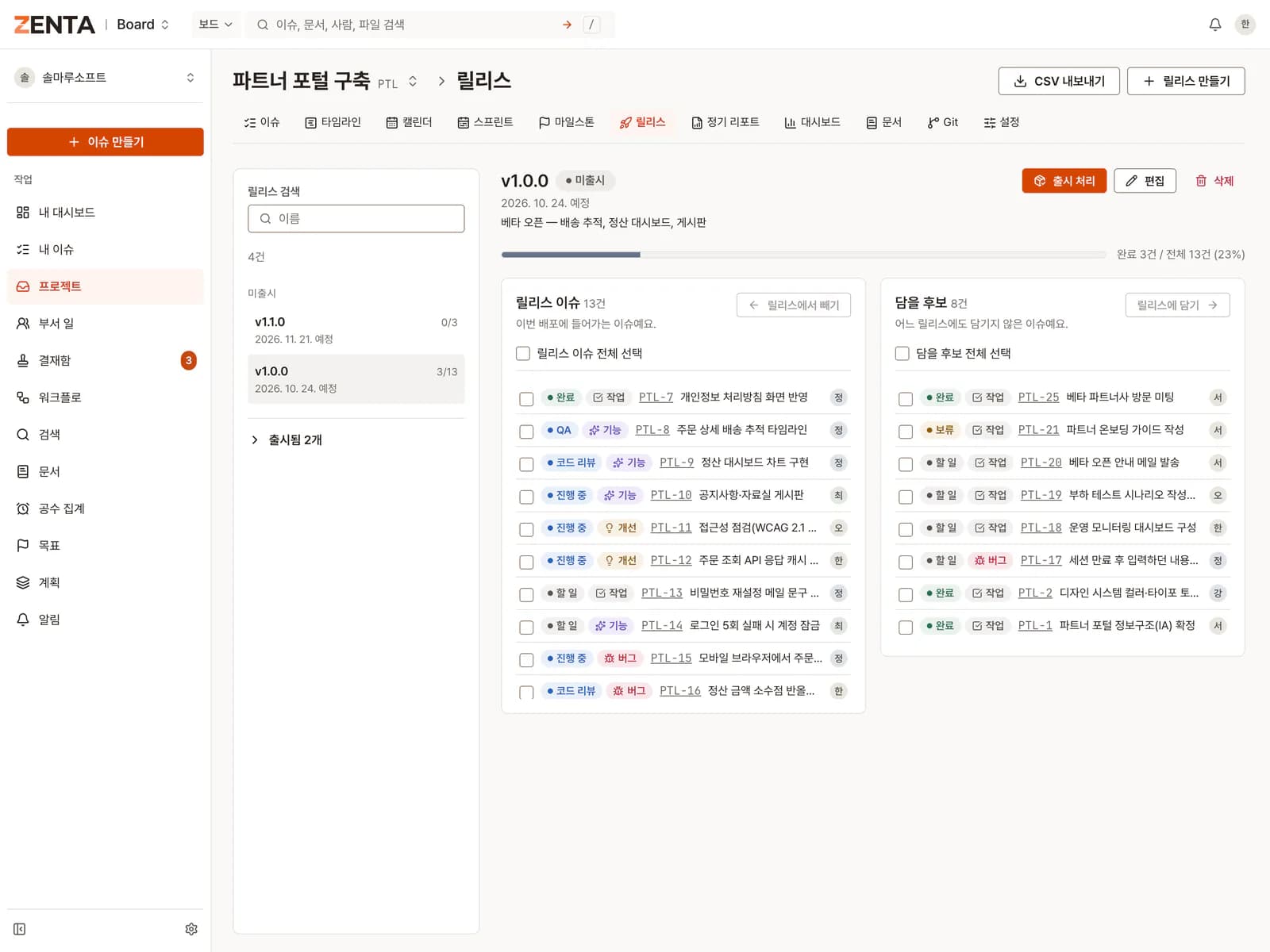Image resolution: width=1270 pixels, height=952 pixels.
Task: Click the ZENTA logo
Action: click(54, 25)
